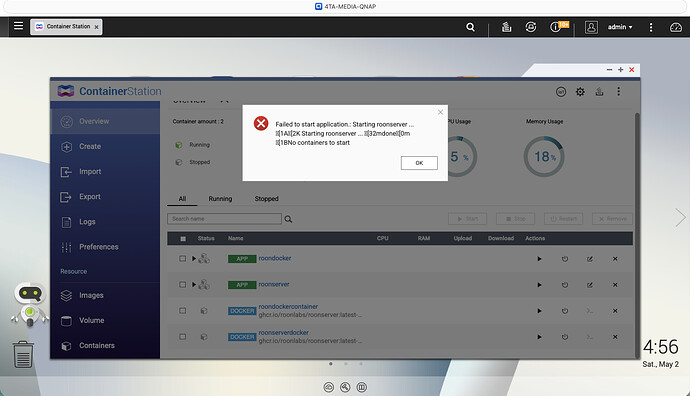This screenshot has width=690, height=396.
Task: Remove the roonserver application
Action: 615,285
